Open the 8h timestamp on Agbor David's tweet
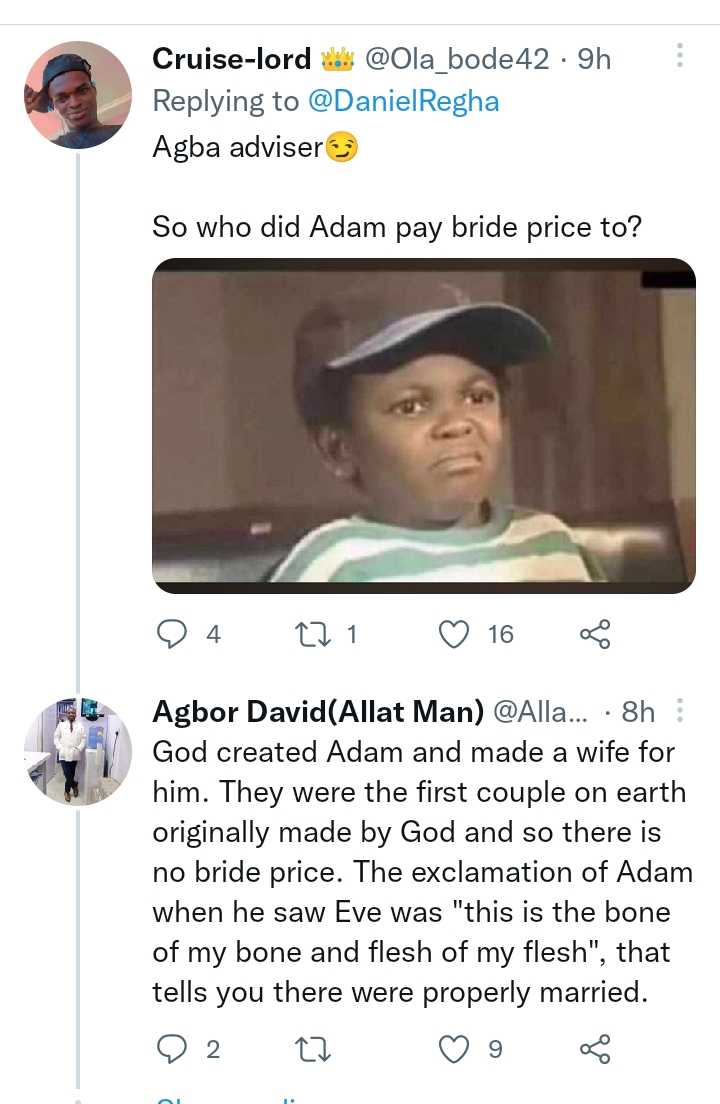Viewport: 720px width, 1104px height. coord(638,711)
